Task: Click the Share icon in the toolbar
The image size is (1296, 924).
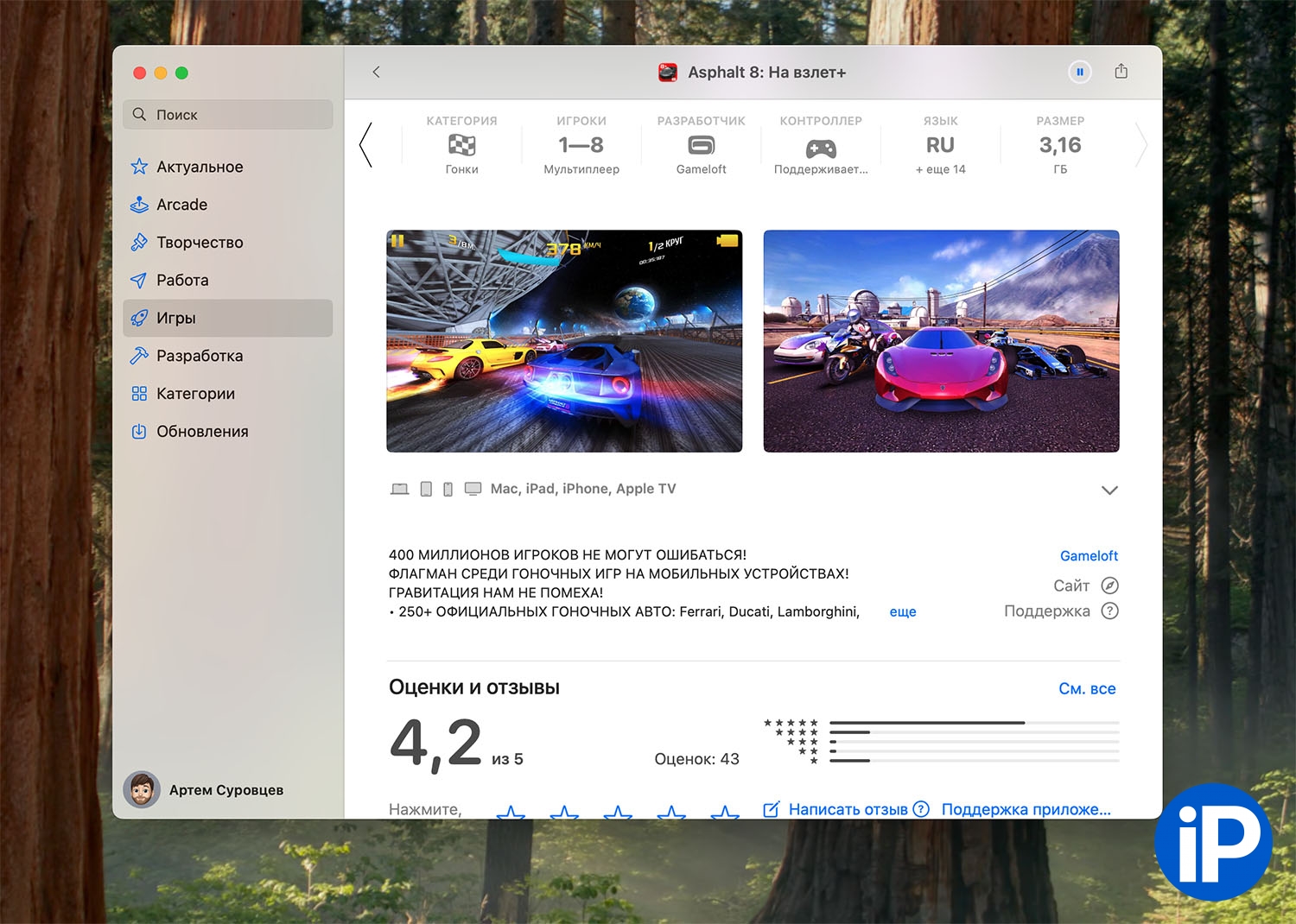Action: pyautogui.click(x=1121, y=72)
